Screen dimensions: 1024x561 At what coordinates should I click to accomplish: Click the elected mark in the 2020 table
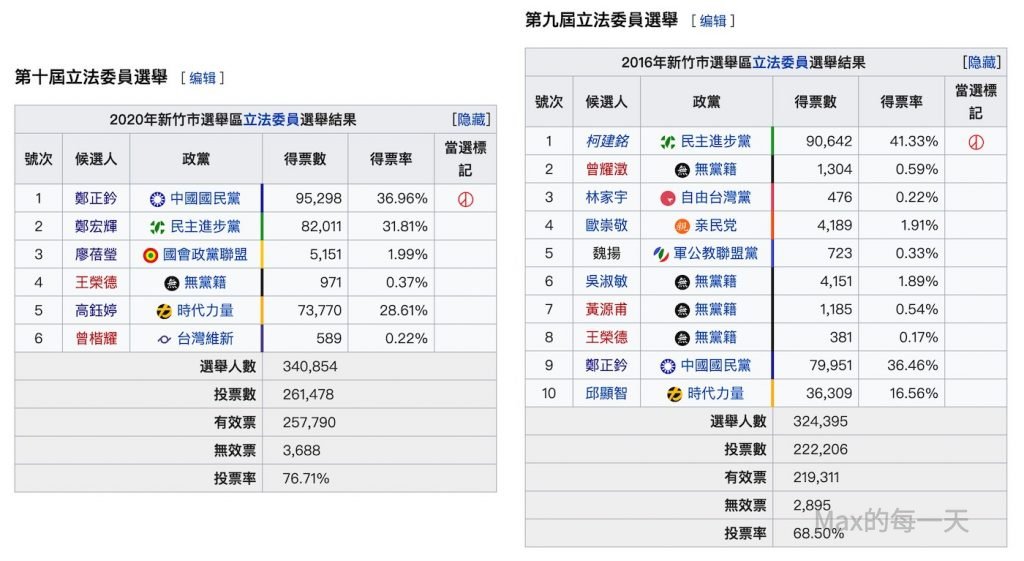click(x=465, y=199)
